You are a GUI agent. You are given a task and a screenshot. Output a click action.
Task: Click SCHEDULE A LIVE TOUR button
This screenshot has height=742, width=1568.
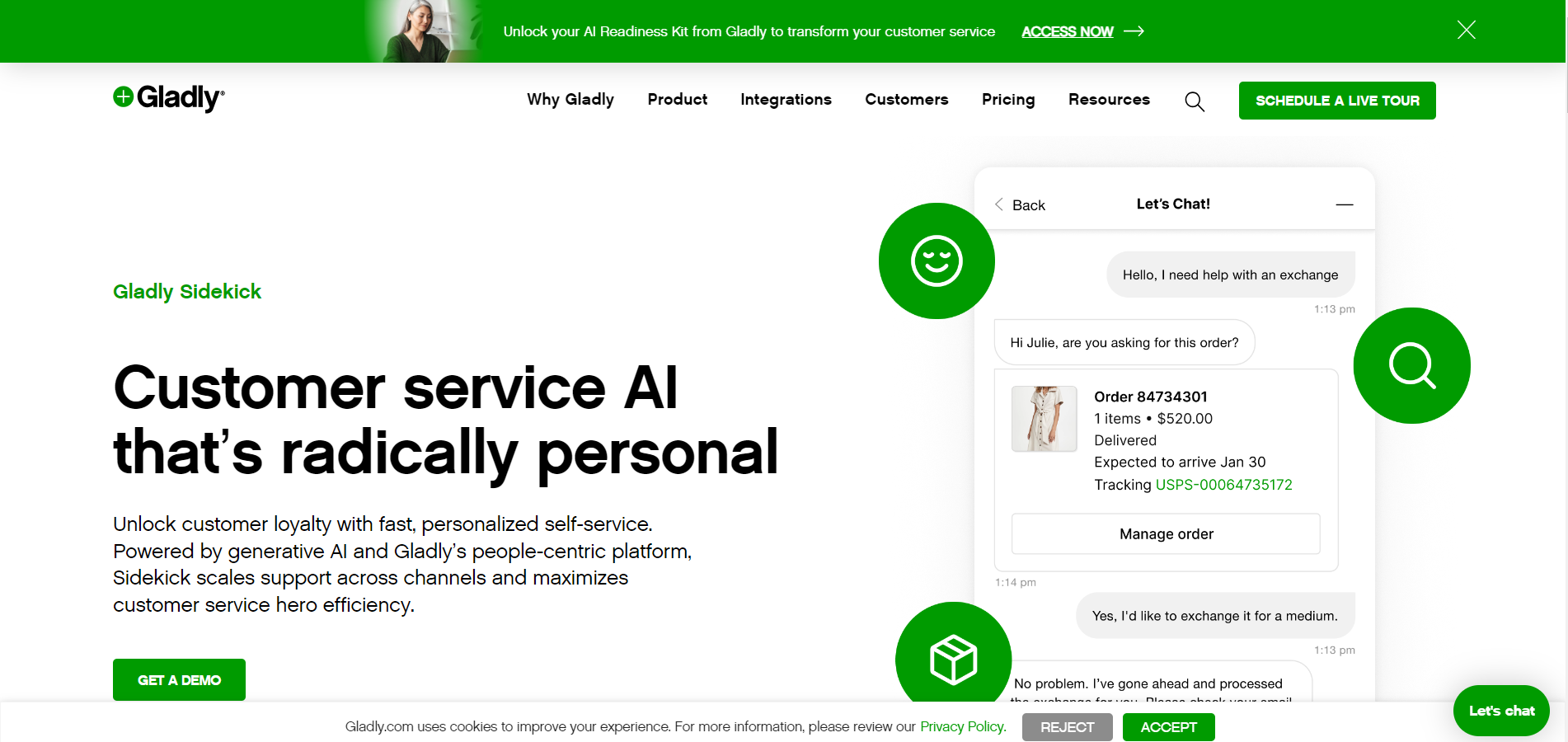1337,101
